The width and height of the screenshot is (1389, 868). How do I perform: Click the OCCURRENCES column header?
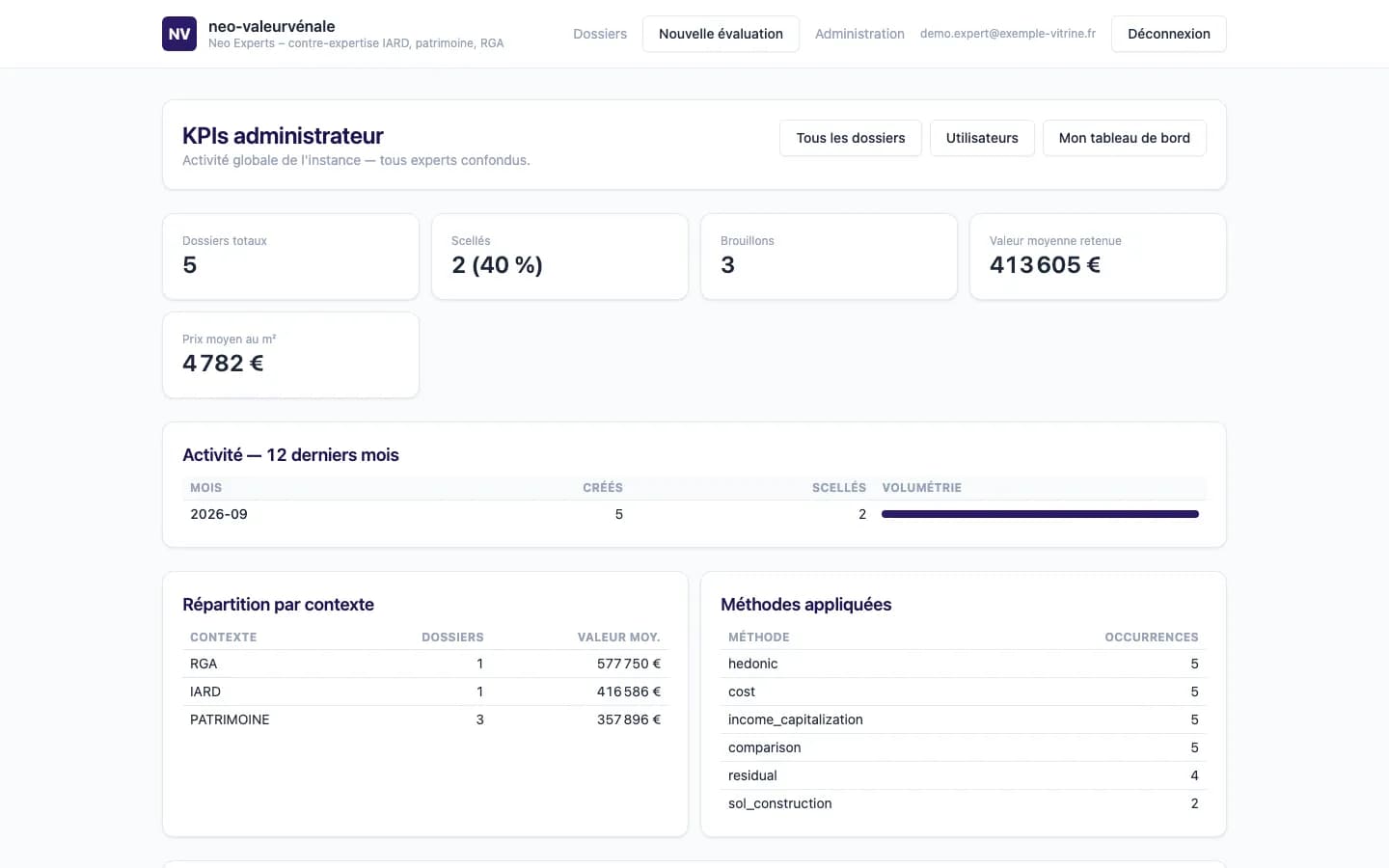tap(1152, 637)
